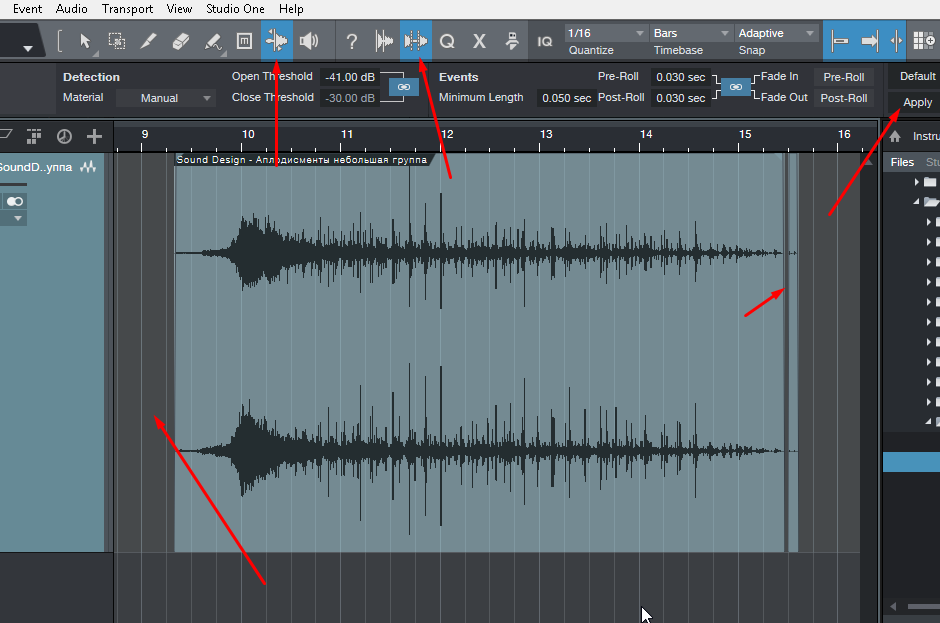Open the Studio One menu
940x623 pixels.
click(235, 9)
